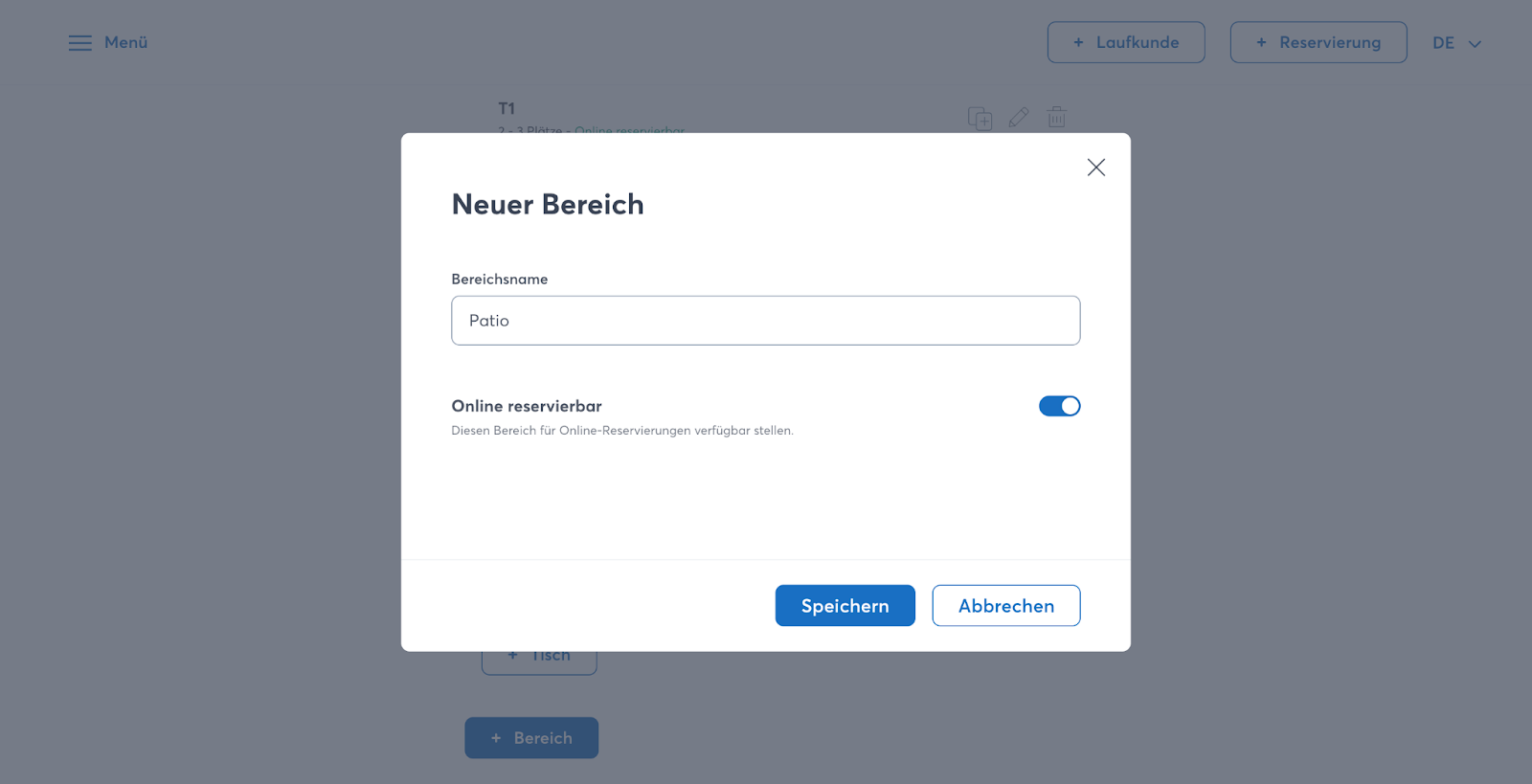
Task: Focus the Bereichsname input field
Action: pyautogui.click(x=765, y=321)
